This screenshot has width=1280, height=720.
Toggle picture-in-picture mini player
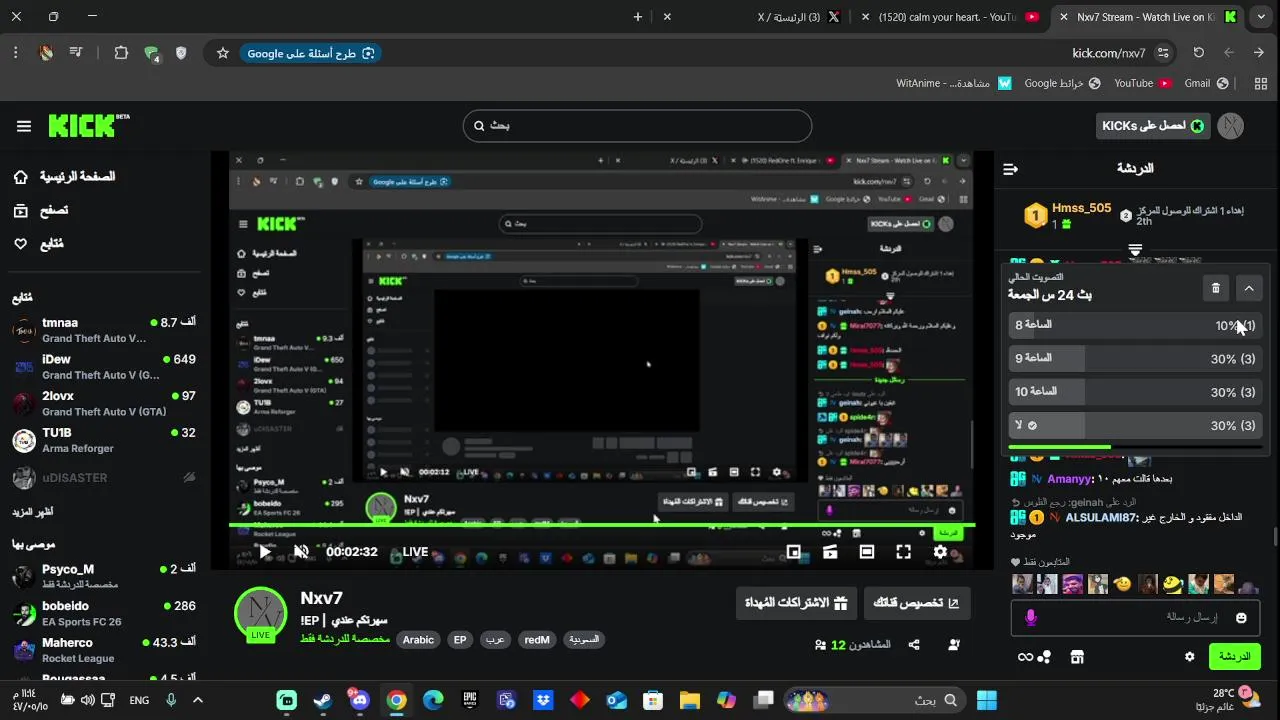(x=793, y=551)
